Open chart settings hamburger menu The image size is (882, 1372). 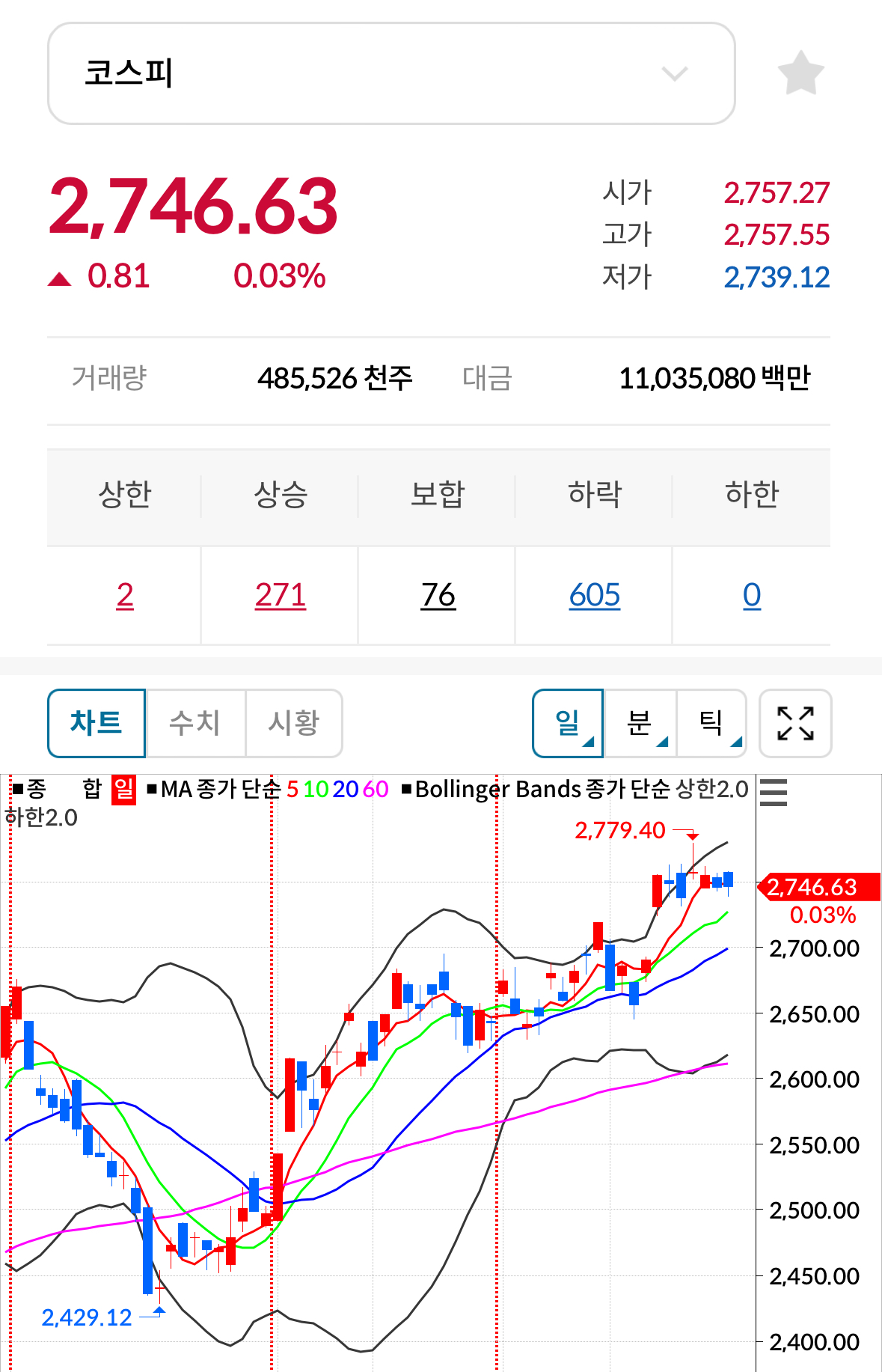pyautogui.click(x=774, y=792)
